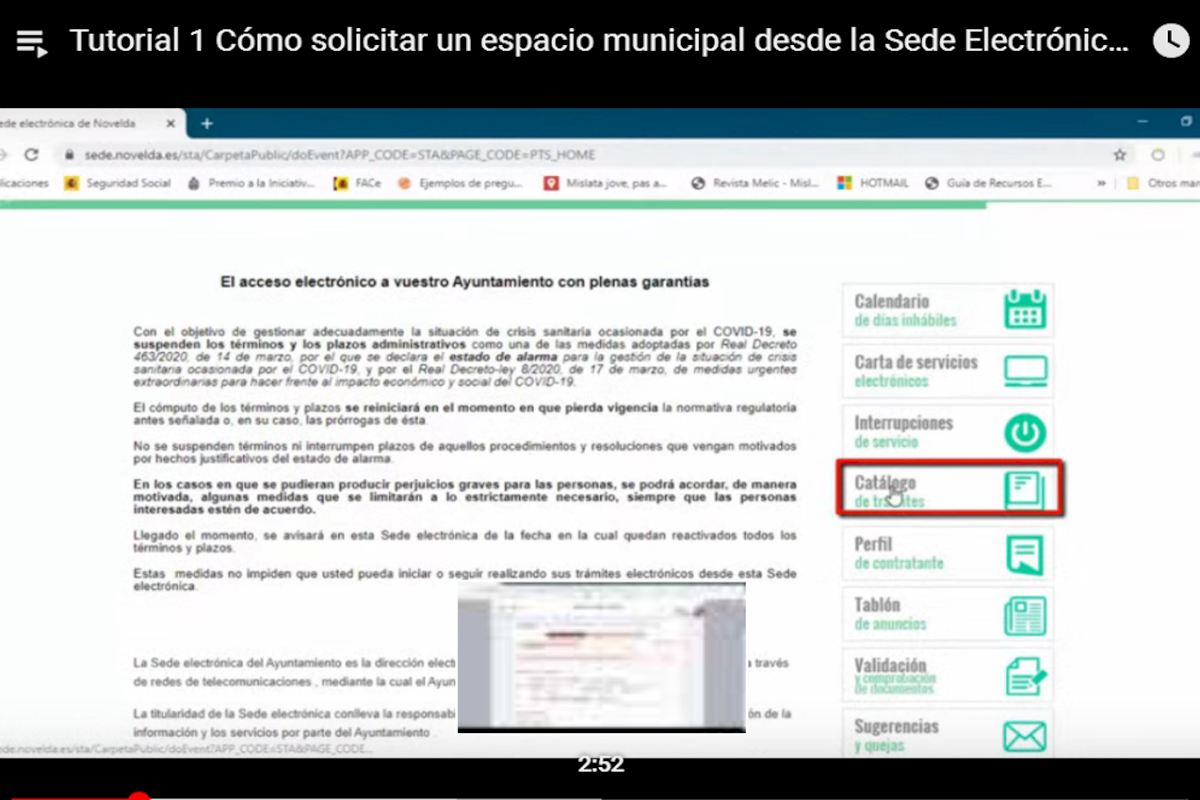
Task: Click the red video progress bar scrubber
Action: coord(139,797)
